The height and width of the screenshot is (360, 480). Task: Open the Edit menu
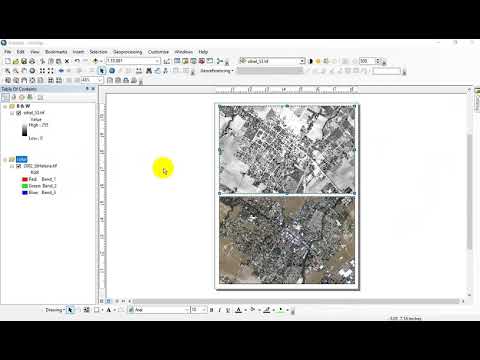21,52
